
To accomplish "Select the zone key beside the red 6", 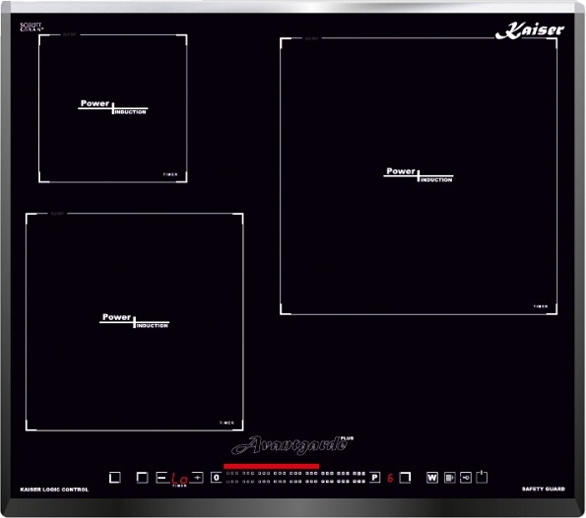I will (405, 478).
